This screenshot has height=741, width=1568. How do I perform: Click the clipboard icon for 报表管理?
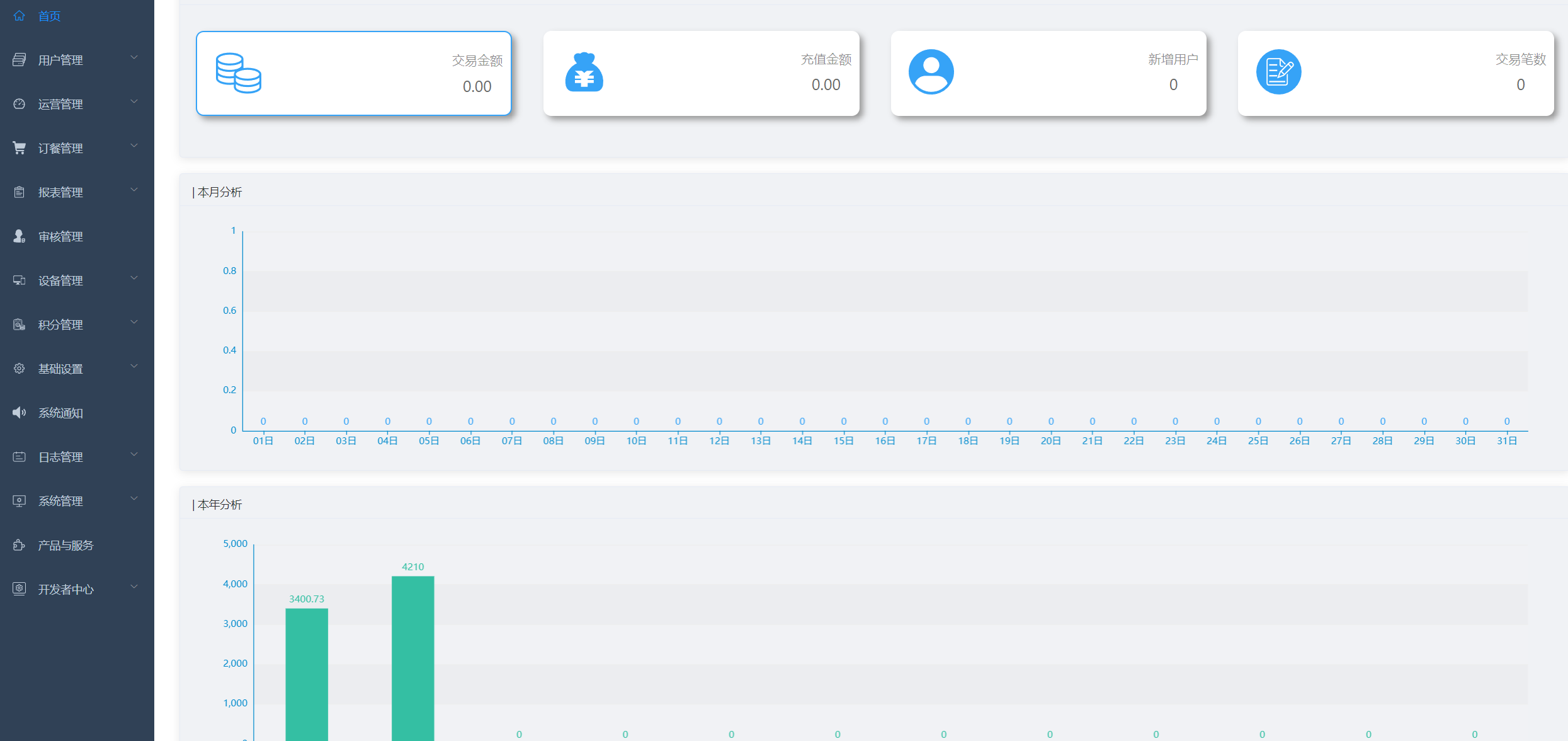(19, 192)
